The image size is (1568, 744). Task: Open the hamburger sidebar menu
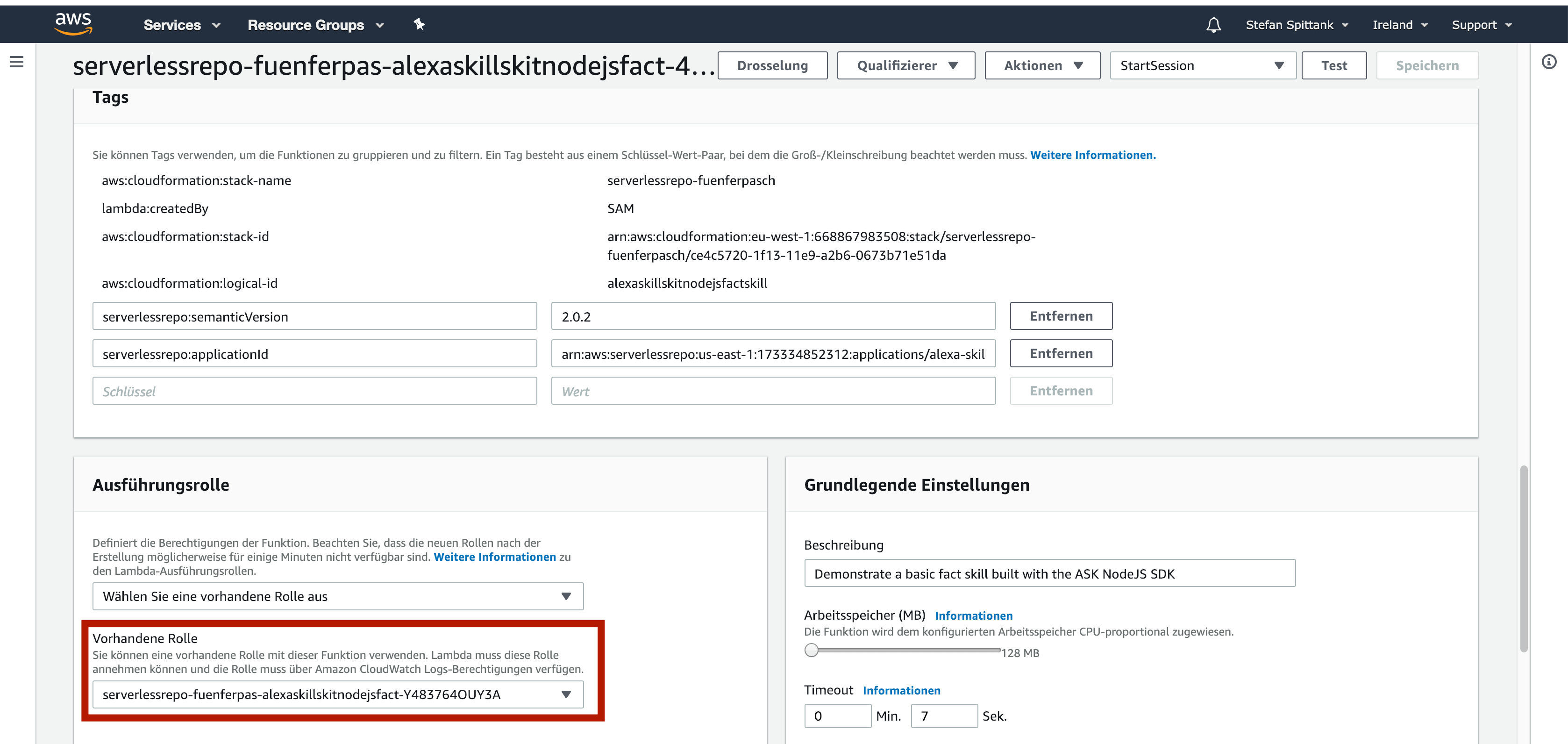point(17,62)
